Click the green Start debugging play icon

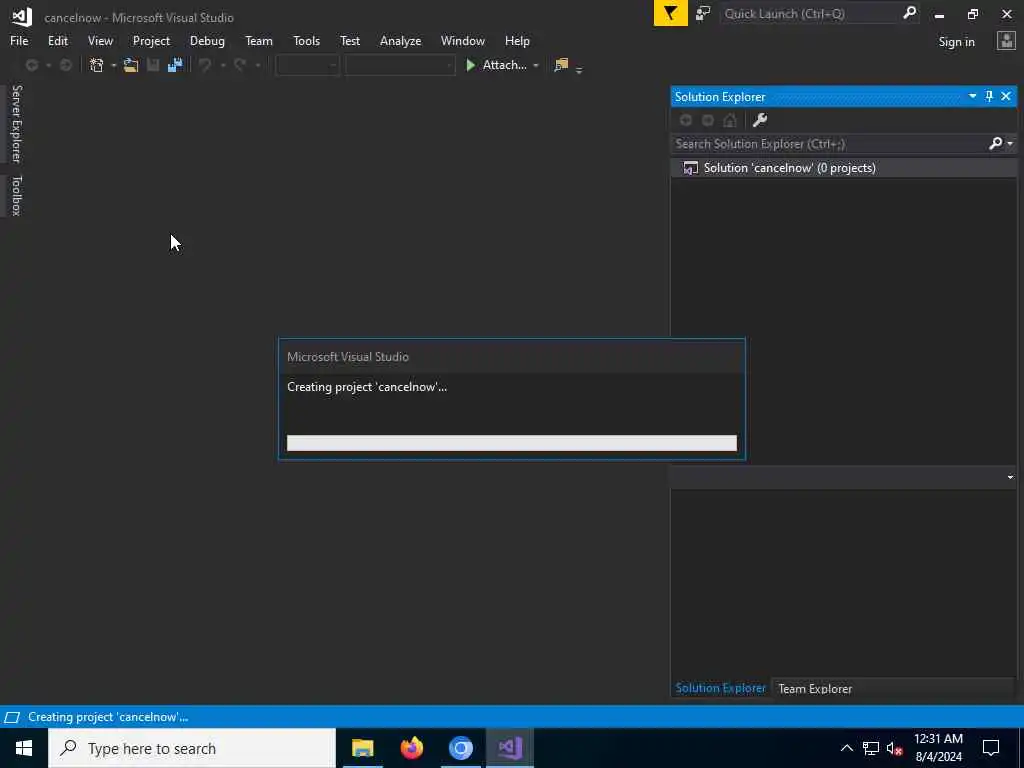tap(470, 65)
